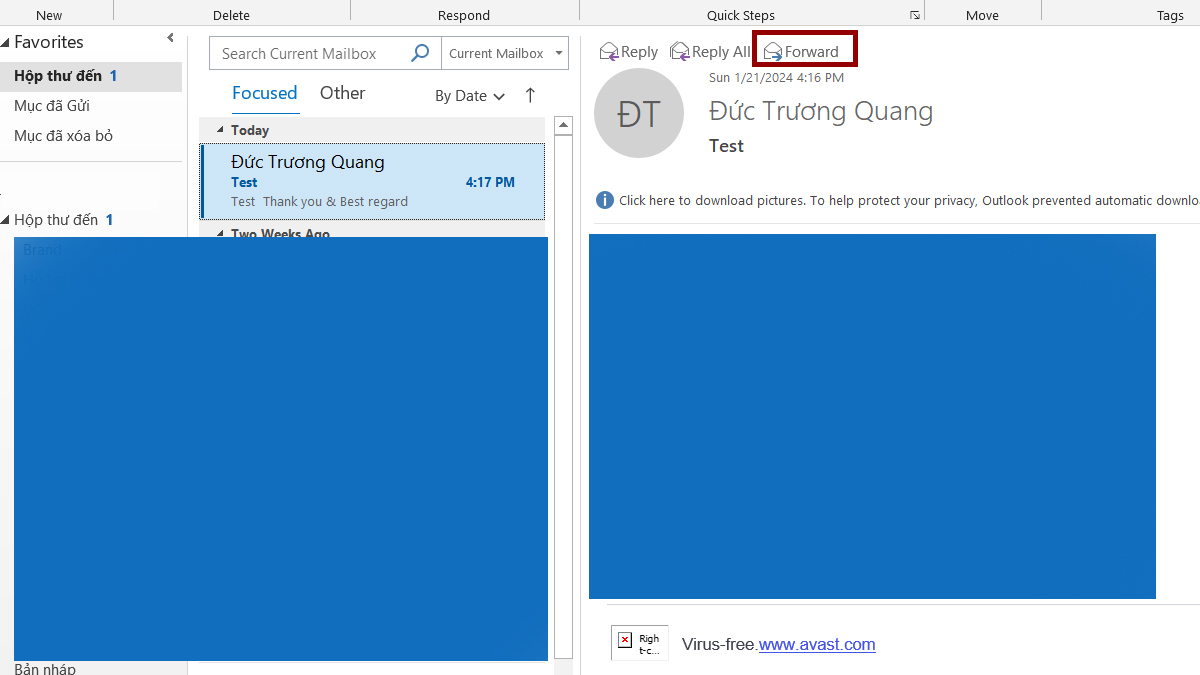Click the date Sun 1/21/2024 4:16 PM

coord(776,77)
